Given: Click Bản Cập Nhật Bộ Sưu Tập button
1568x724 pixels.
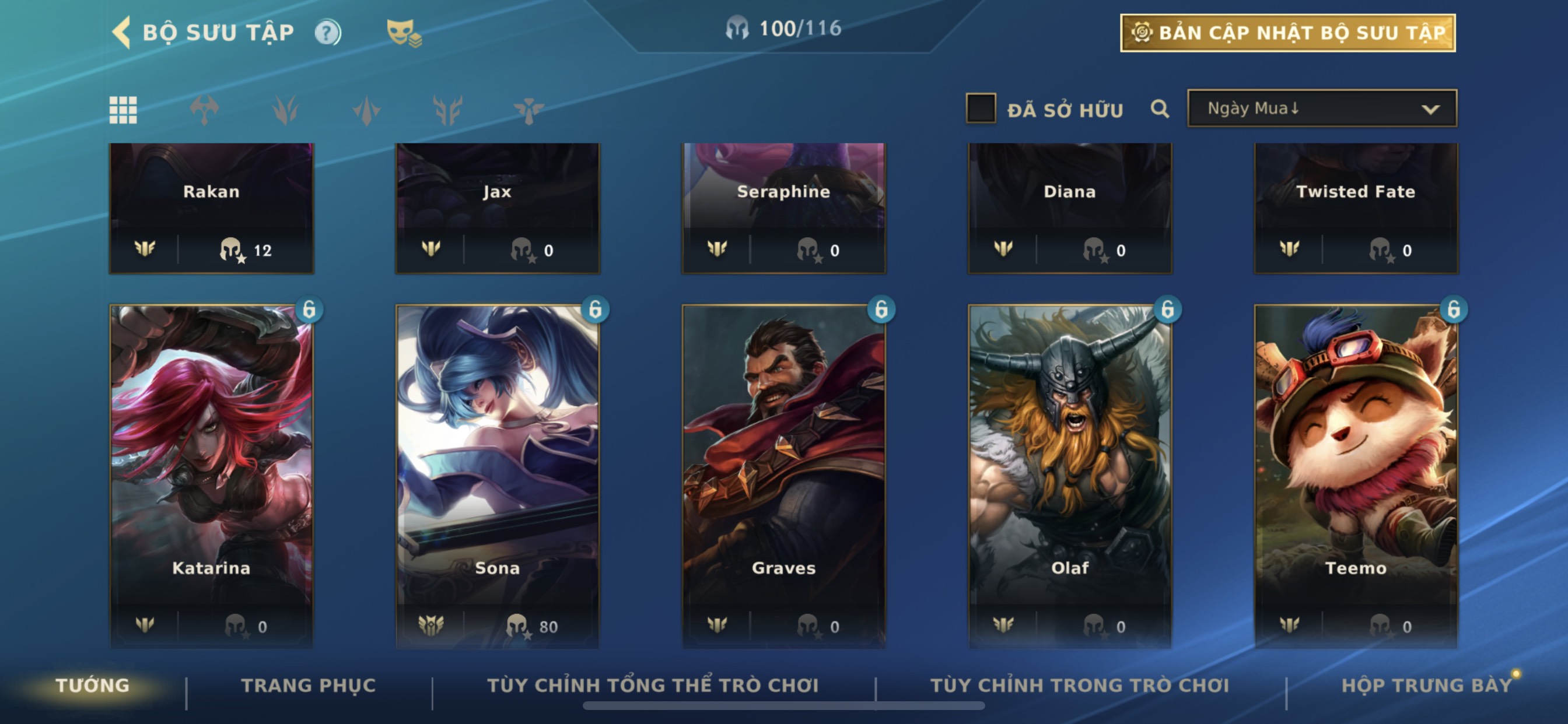Looking at the screenshot, I should (1288, 33).
